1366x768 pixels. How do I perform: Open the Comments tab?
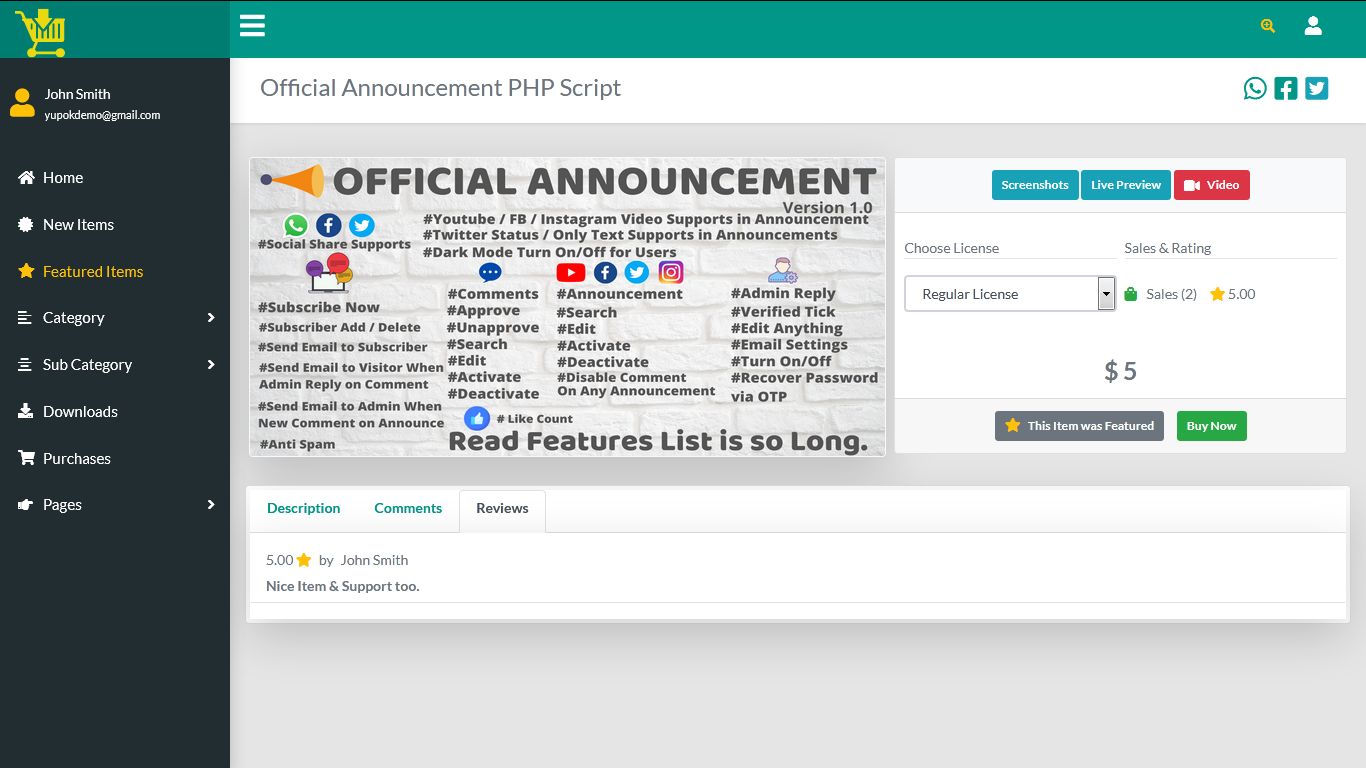(x=408, y=508)
